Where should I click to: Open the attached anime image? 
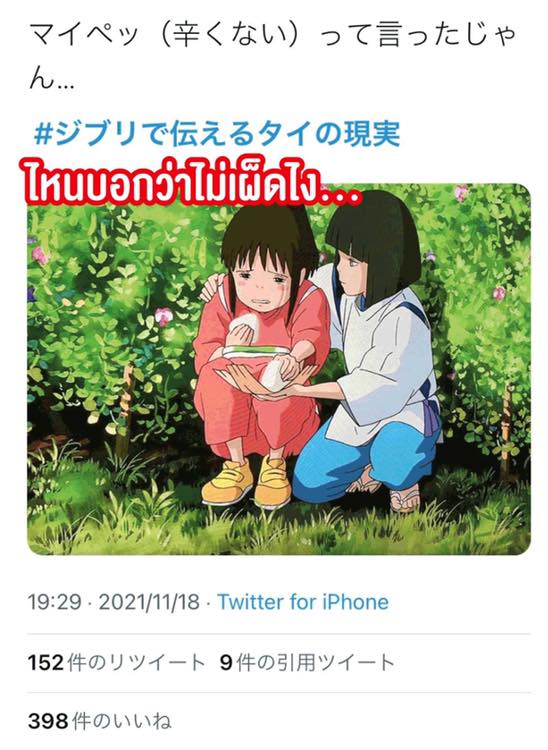click(279, 369)
